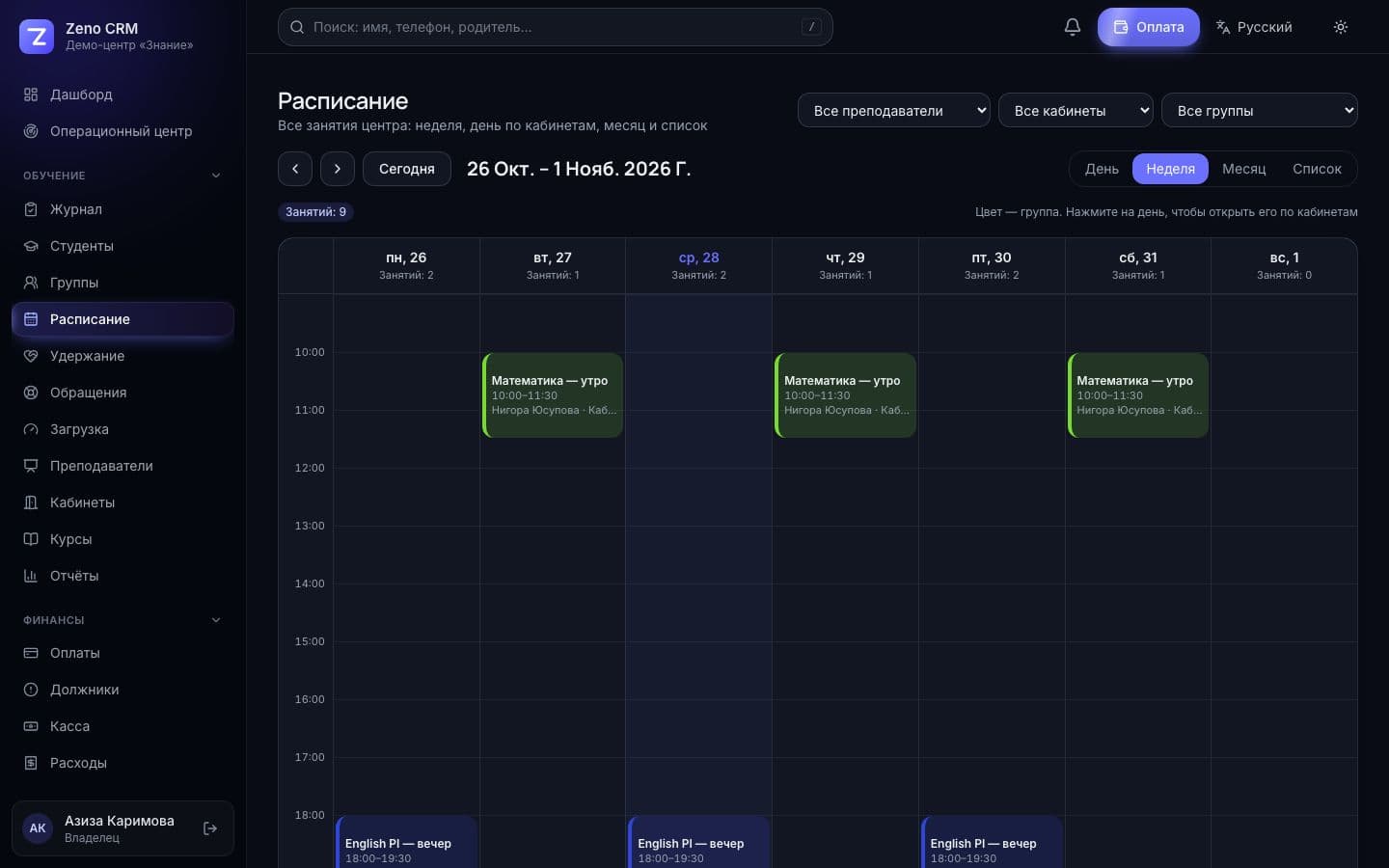Click the Zeno CRM logo icon
Image resolution: width=1389 pixels, height=868 pixels.
click(x=37, y=37)
